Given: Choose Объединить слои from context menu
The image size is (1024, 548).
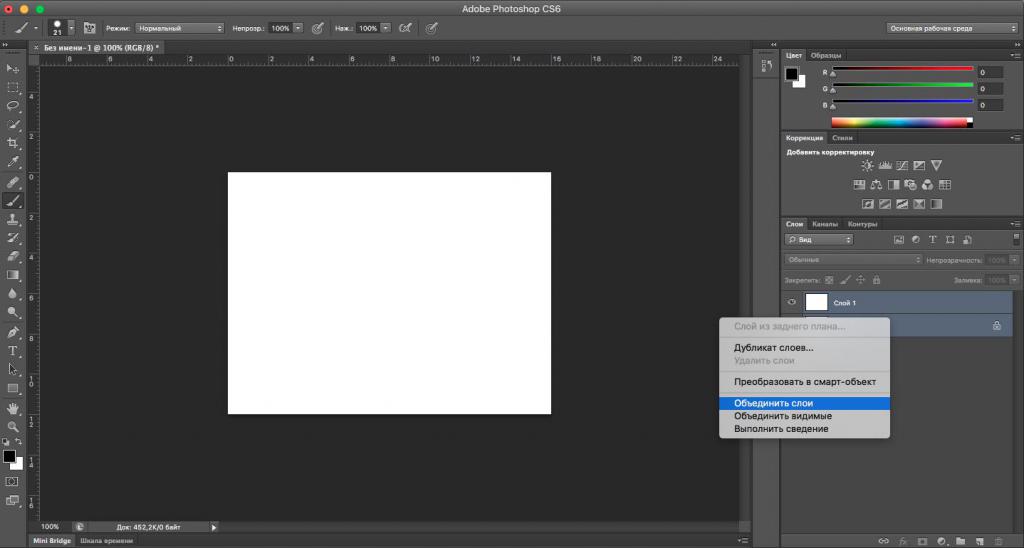Looking at the screenshot, I should coord(773,403).
